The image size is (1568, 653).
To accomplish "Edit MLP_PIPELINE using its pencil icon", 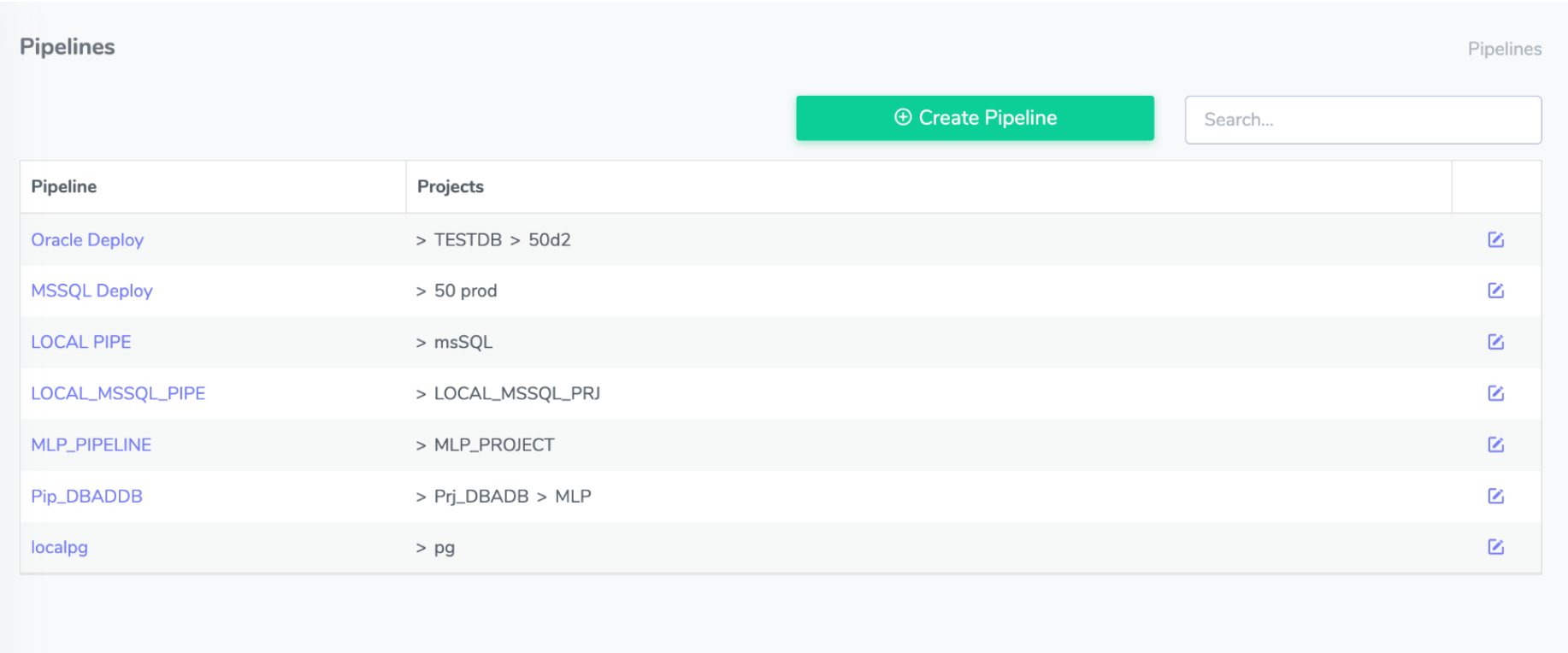I will coord(1495,444).
